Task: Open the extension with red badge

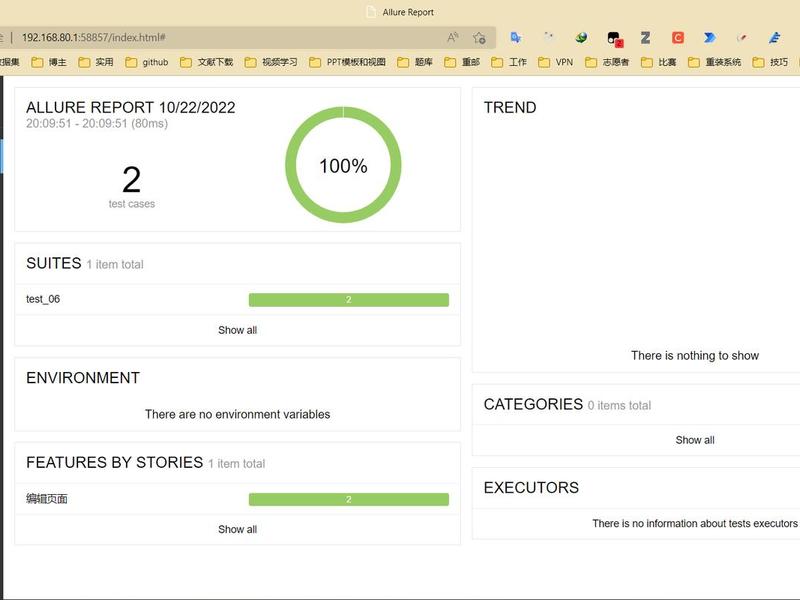Action: click(614, 38)
